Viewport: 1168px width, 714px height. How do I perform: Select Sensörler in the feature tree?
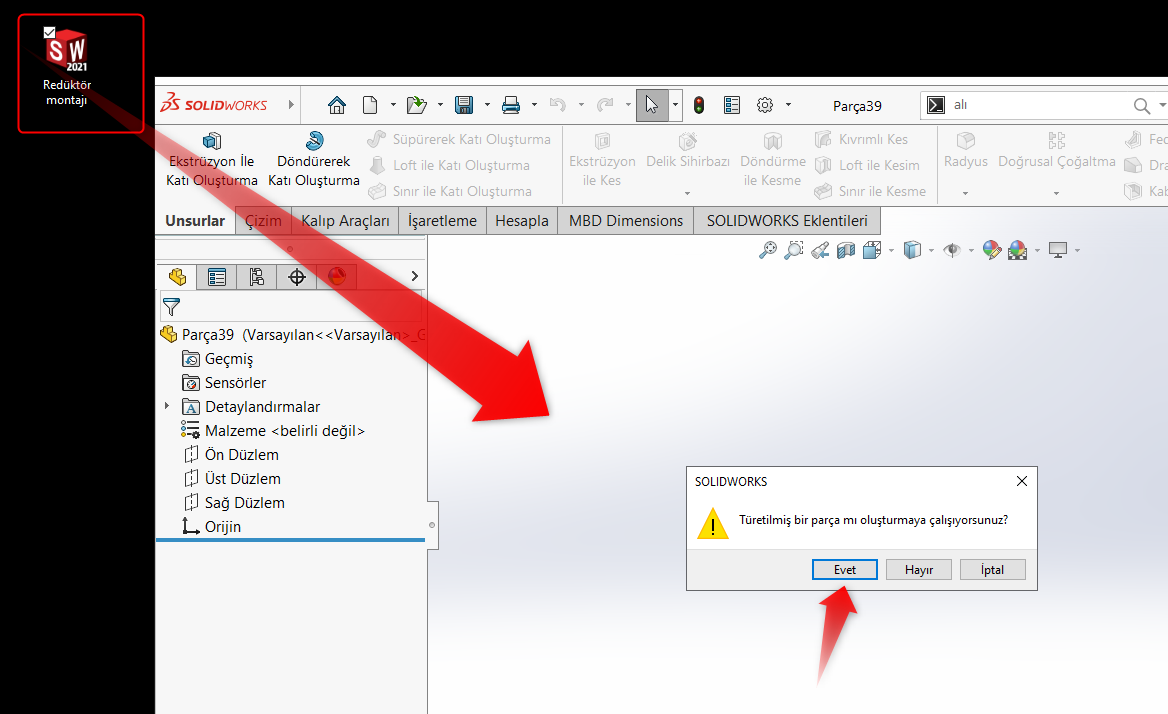[x=223, y=383]
